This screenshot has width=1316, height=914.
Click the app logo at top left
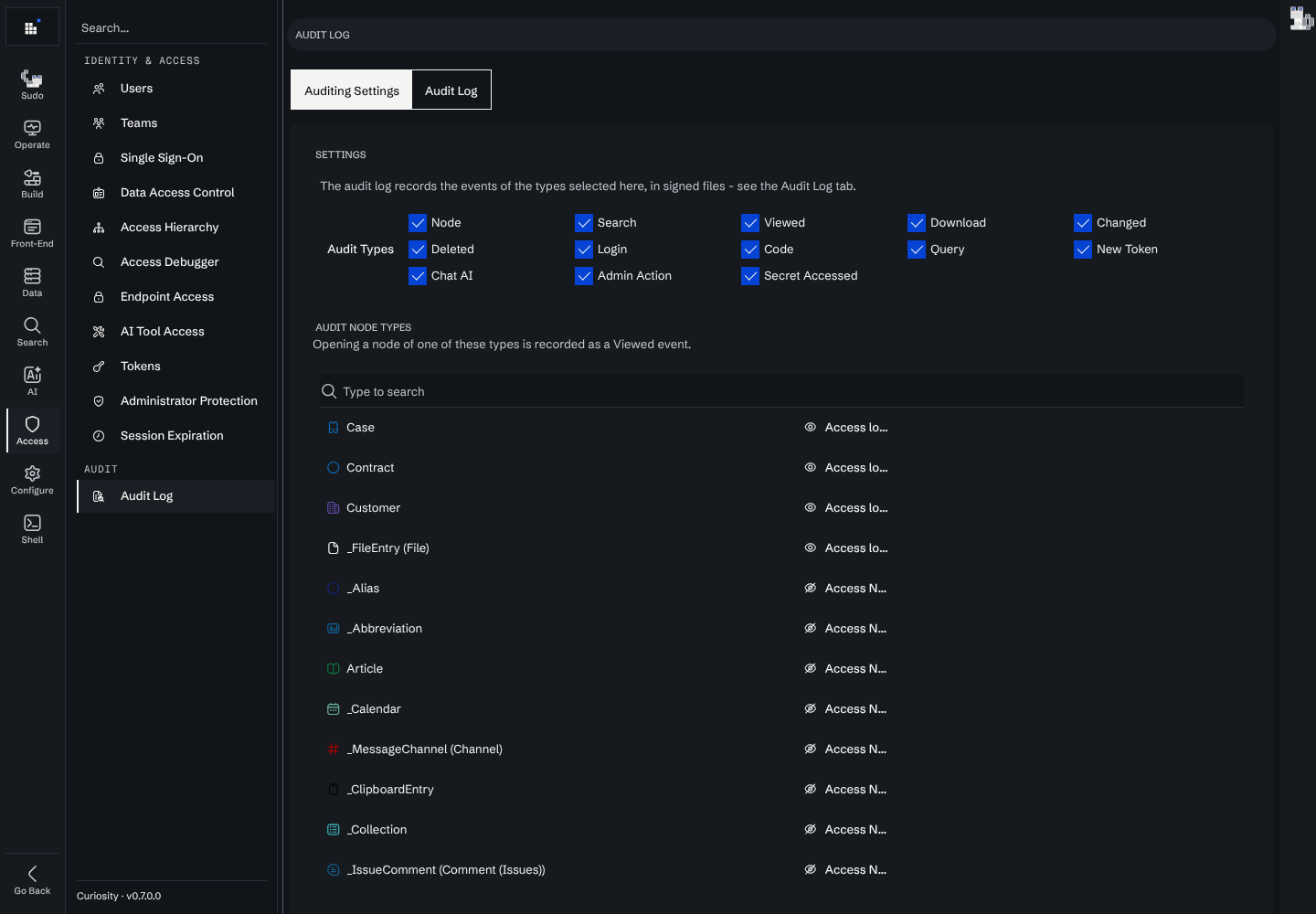[x=32, y=27]
